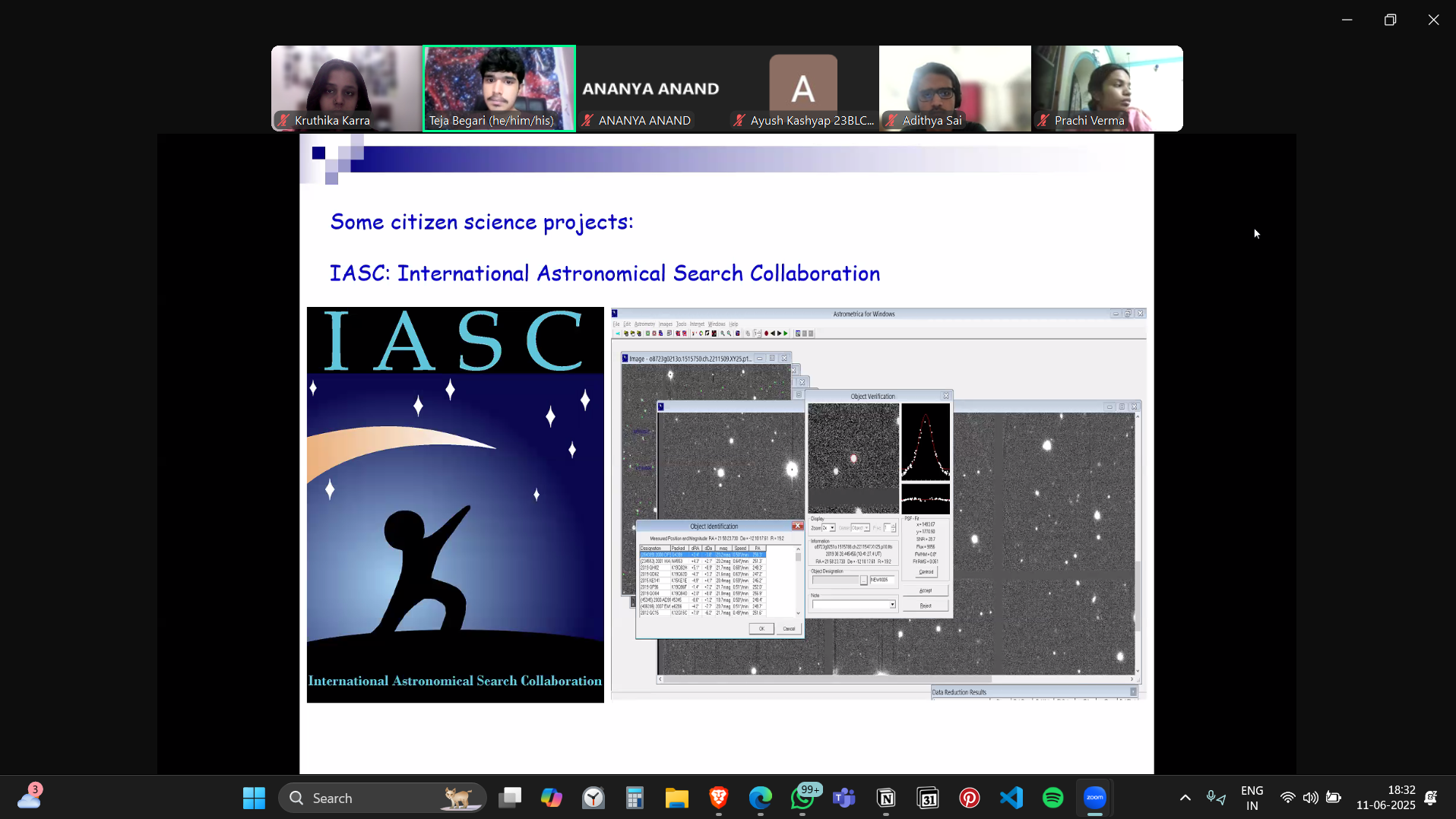Viewport: 1456px width, 819px height.
Task: Open the Calculator app
Action: tap(635, 798)
